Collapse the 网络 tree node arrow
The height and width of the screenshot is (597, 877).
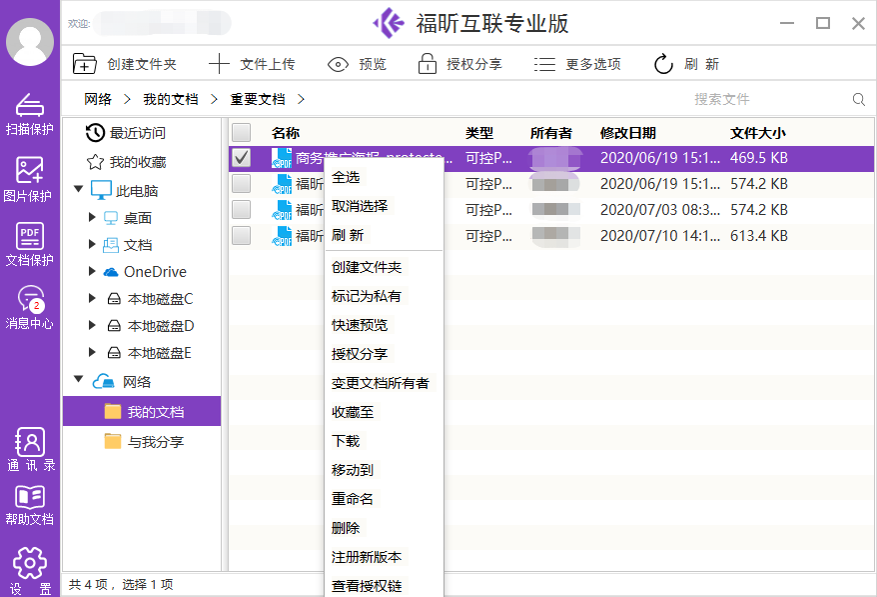pyautogui.click(x=79, y=380)
